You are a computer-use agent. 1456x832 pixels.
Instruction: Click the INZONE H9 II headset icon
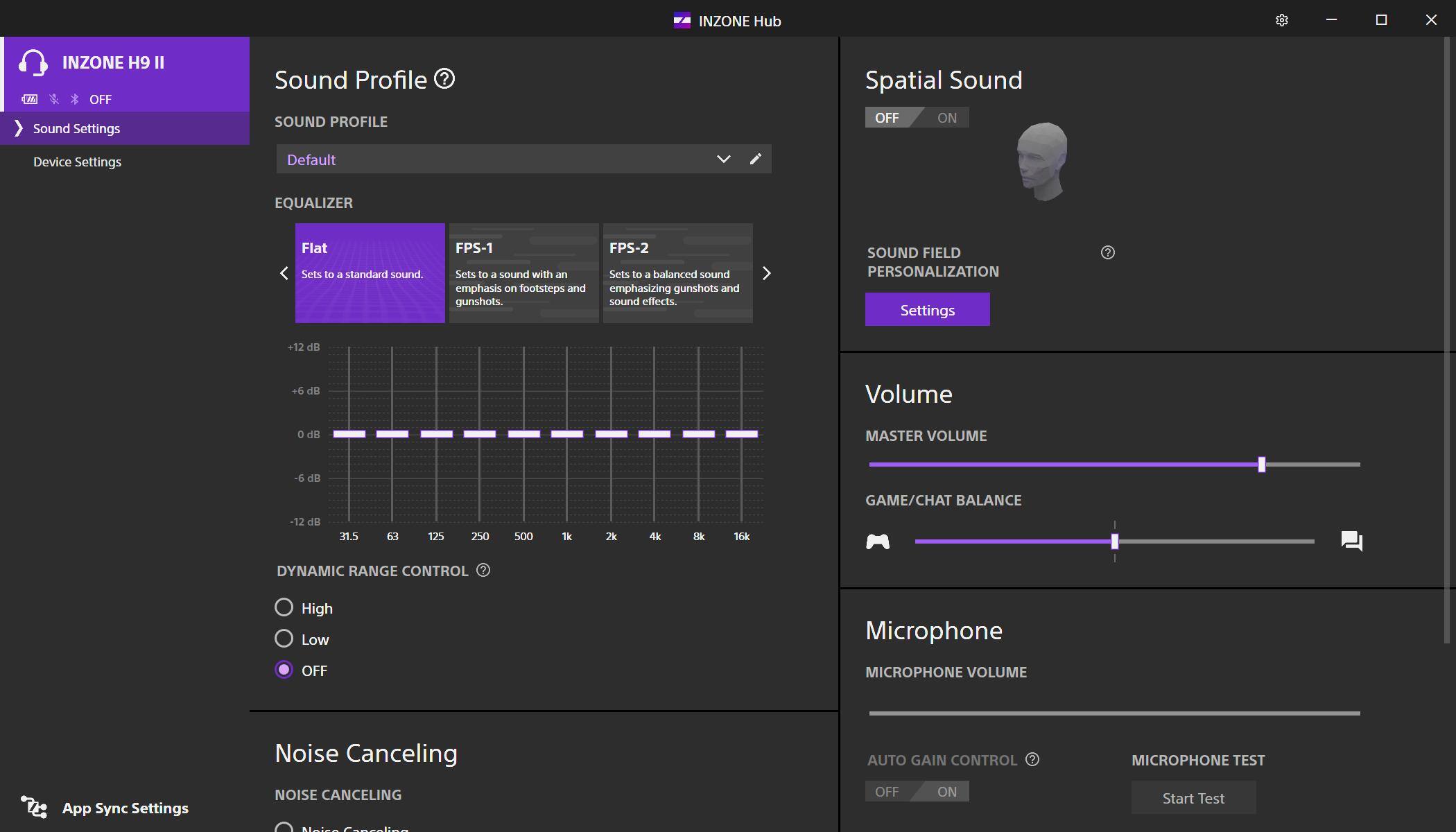33,62
